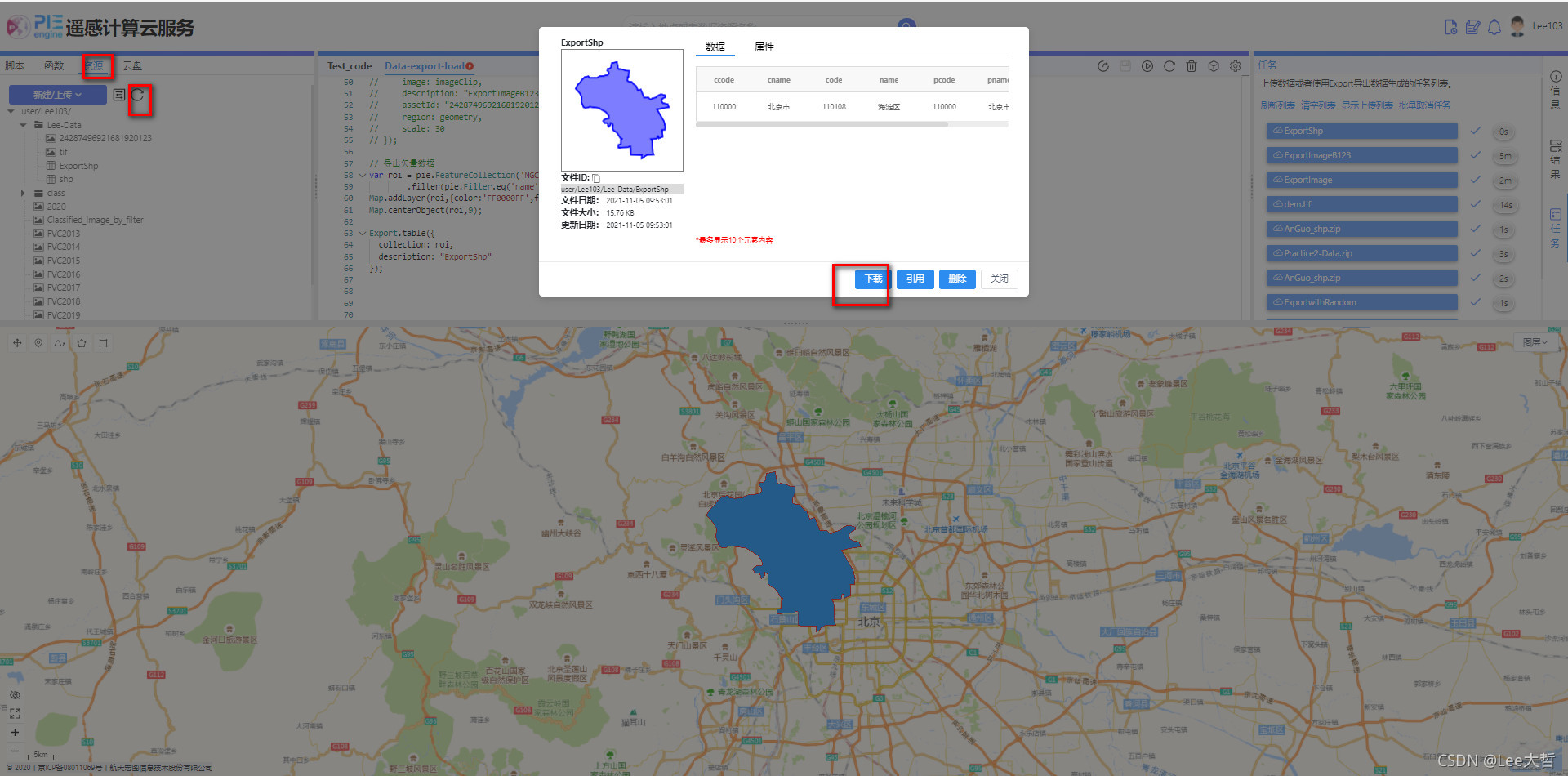This screenshot has height=776, width=1568.
Task: Click the cube icon in editor toolbar
Action: (x=1214, y=66)
